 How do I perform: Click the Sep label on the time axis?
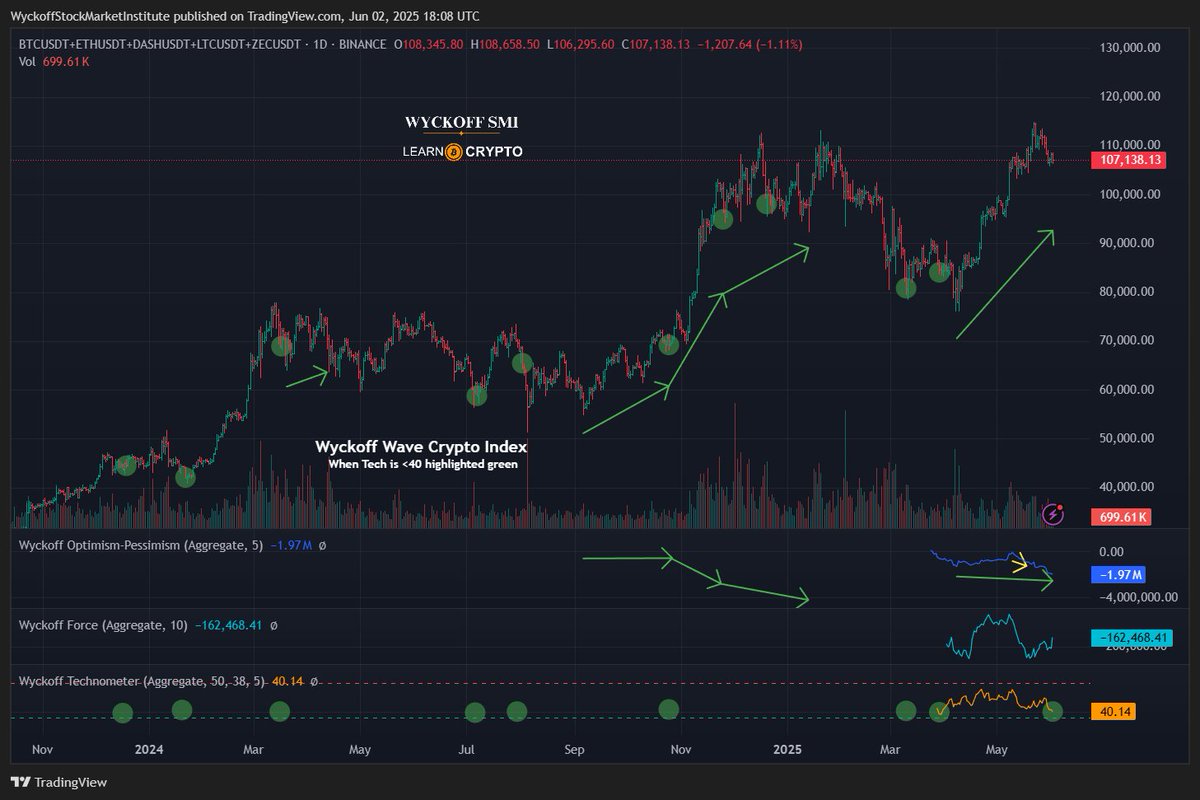[x=574, y=748]
